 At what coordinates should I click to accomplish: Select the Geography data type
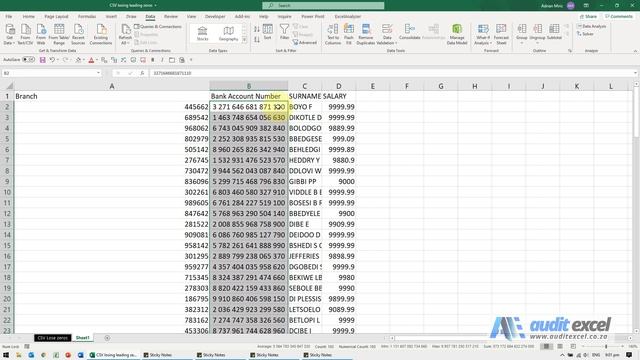pos(228,33)
